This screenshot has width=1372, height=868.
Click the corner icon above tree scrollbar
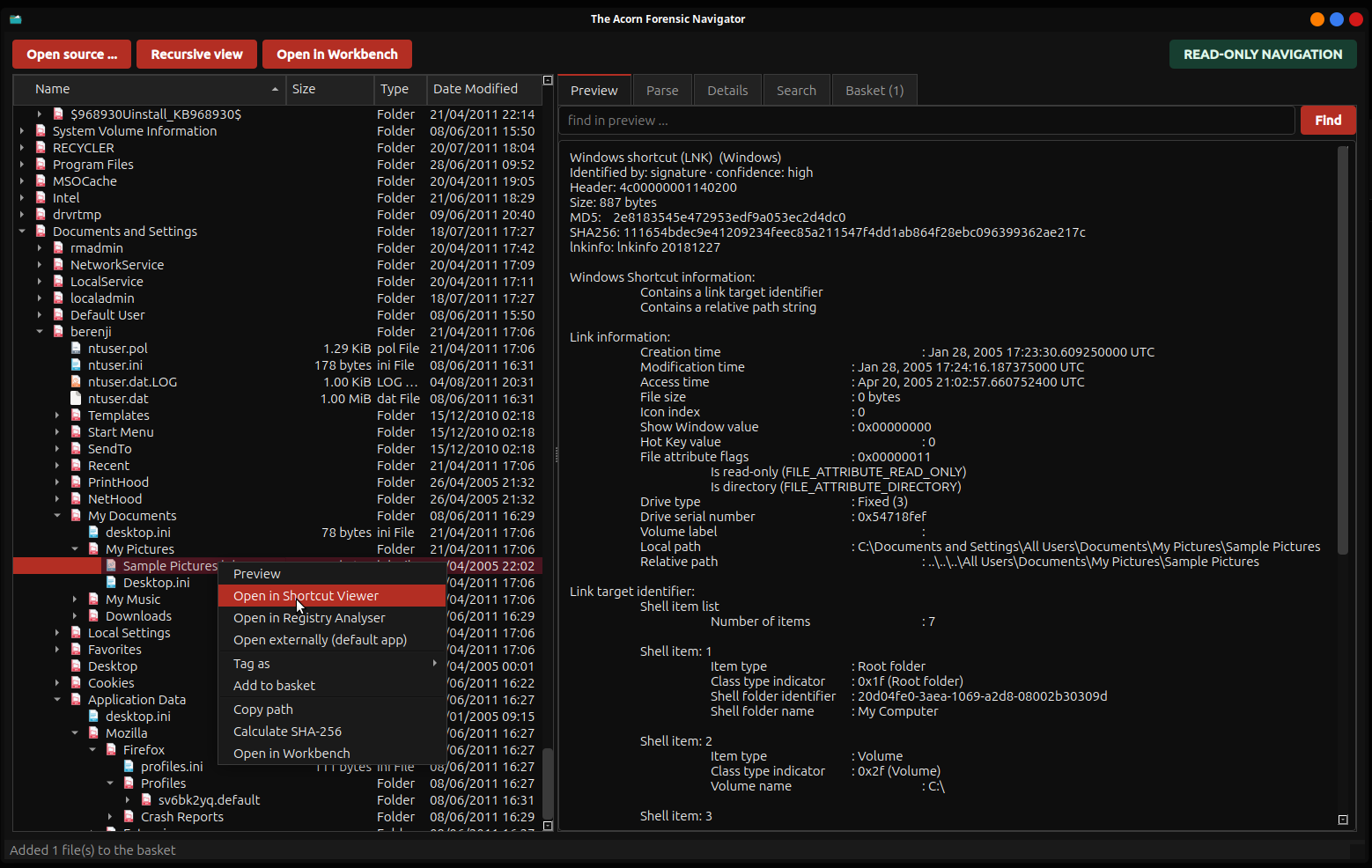tap(548, 80)
